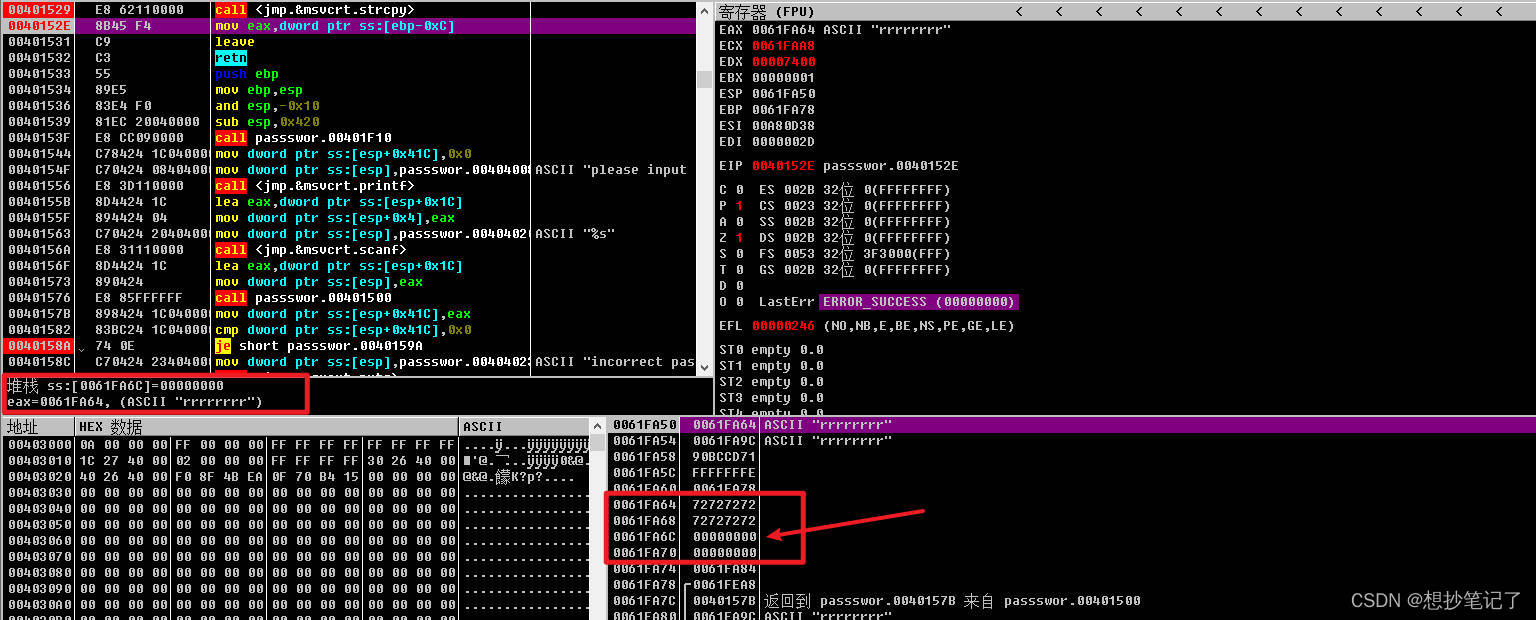Select dump row at address 00403000

(x=297, y=445)
